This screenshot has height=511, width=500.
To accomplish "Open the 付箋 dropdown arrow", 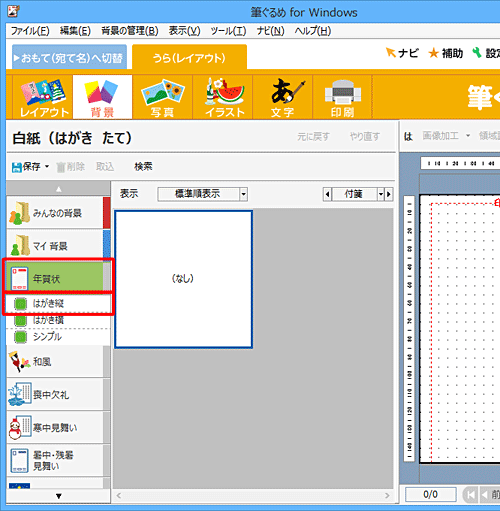I will [x=381, y=194].
